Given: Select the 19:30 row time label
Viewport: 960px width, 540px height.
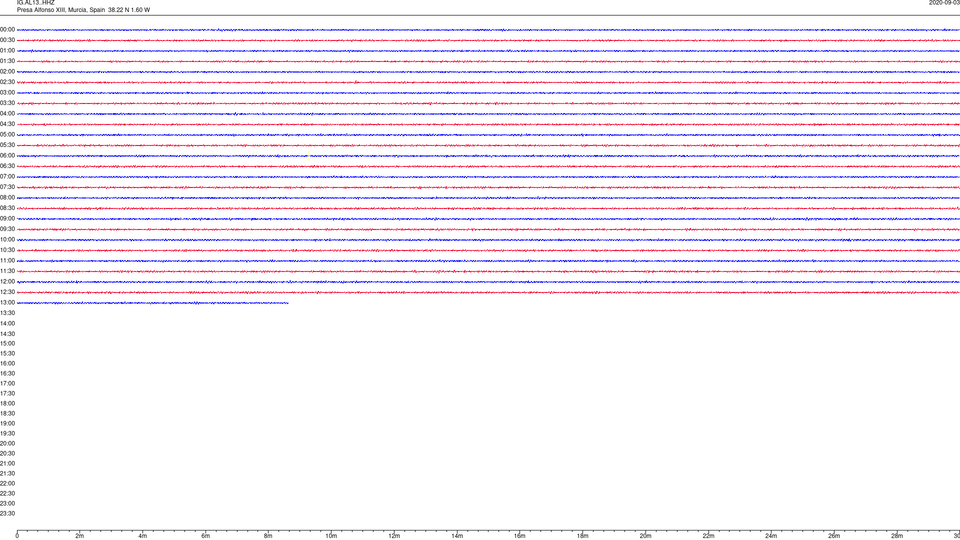Looking at the screenshot, I should click(7, 433).
